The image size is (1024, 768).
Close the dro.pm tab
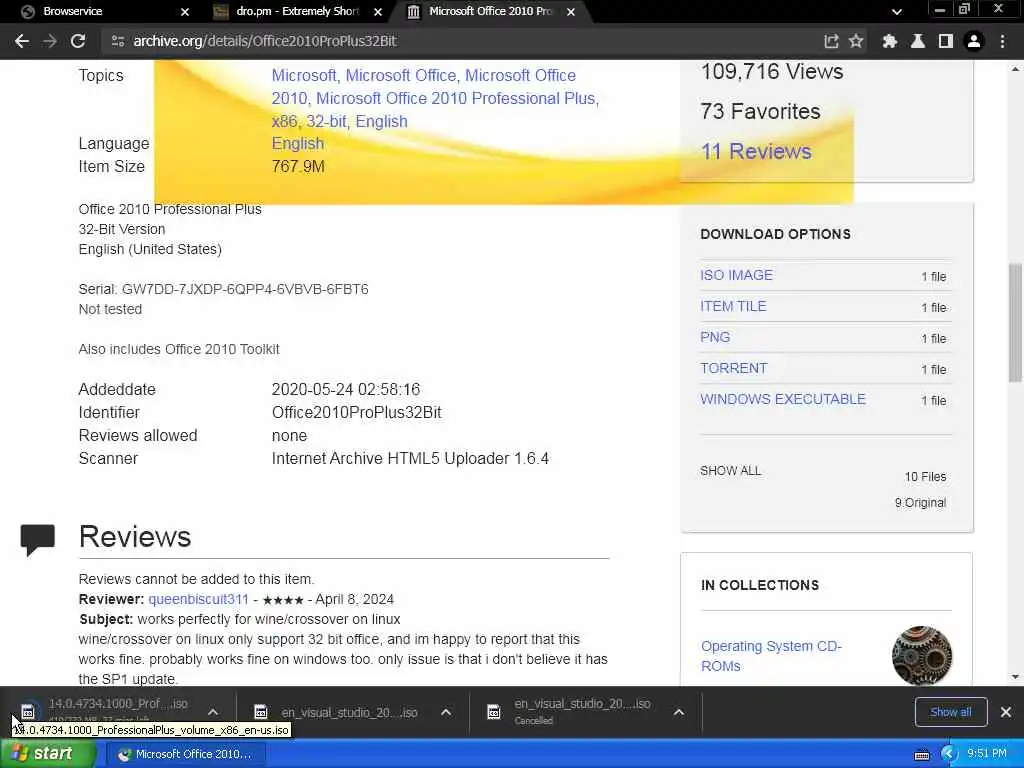[377, 12]
